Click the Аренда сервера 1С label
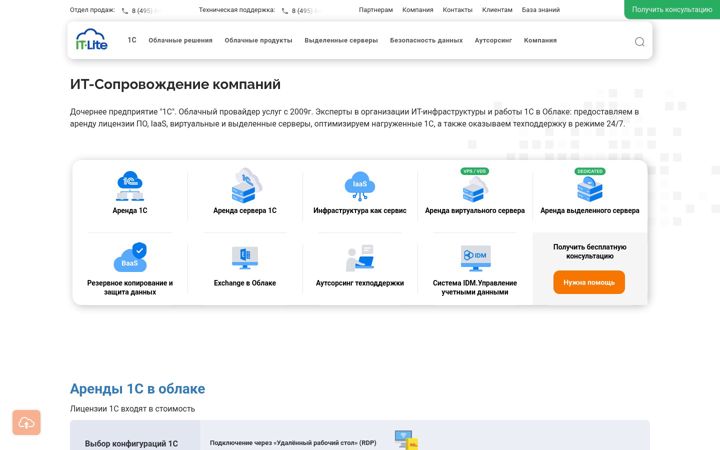 (x=245, y=211)
